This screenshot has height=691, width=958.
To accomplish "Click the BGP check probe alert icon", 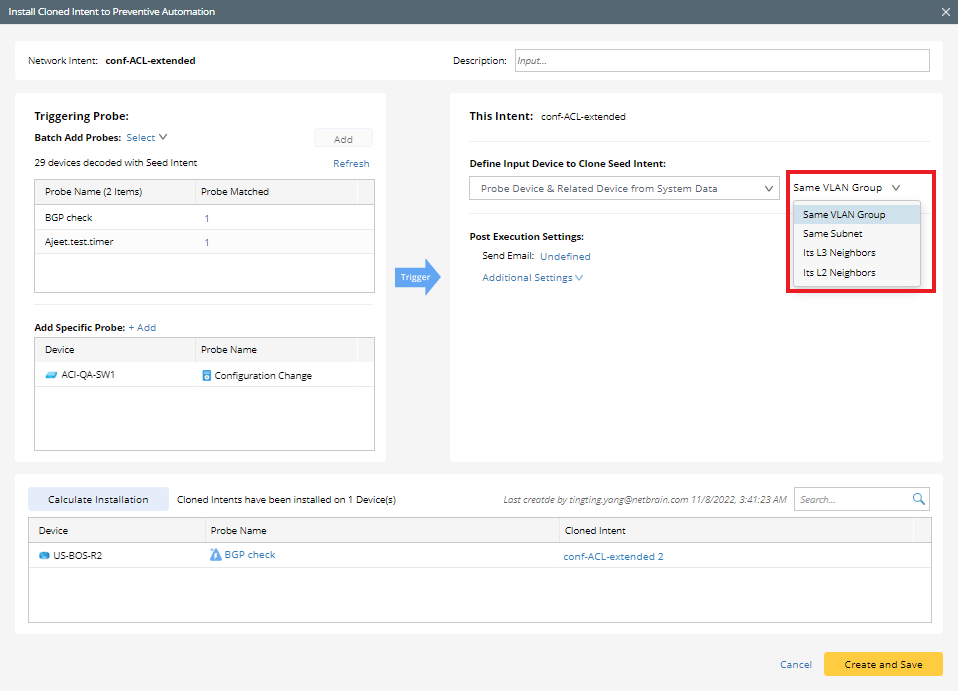I will [215, 555].
